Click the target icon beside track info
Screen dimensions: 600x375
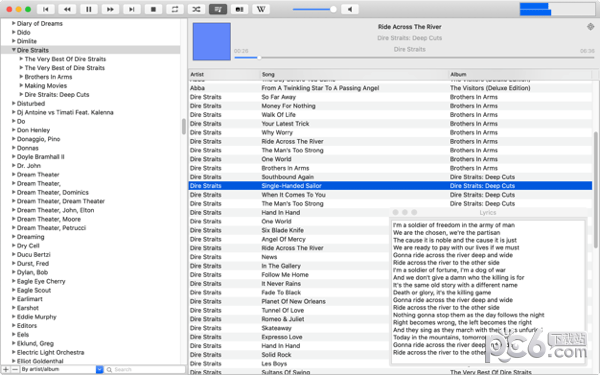tap(590, 27)
